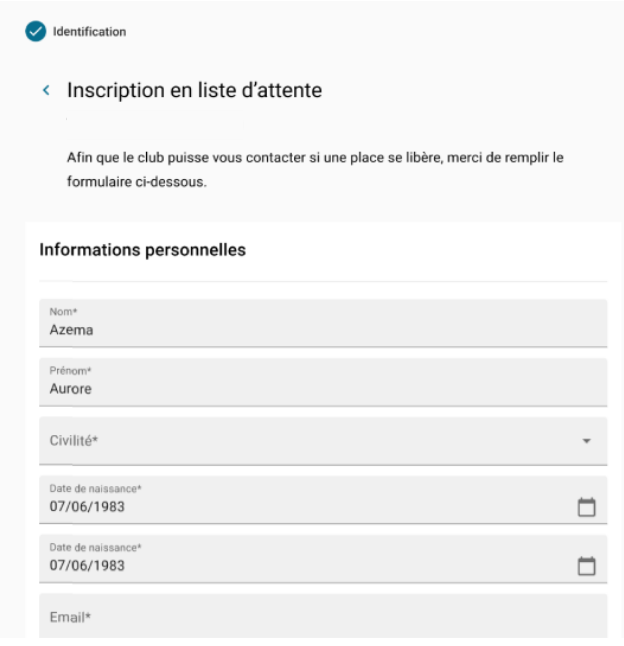Click the Azema value in Nom field
Viewport: 624px width, 646px height.
70,329
